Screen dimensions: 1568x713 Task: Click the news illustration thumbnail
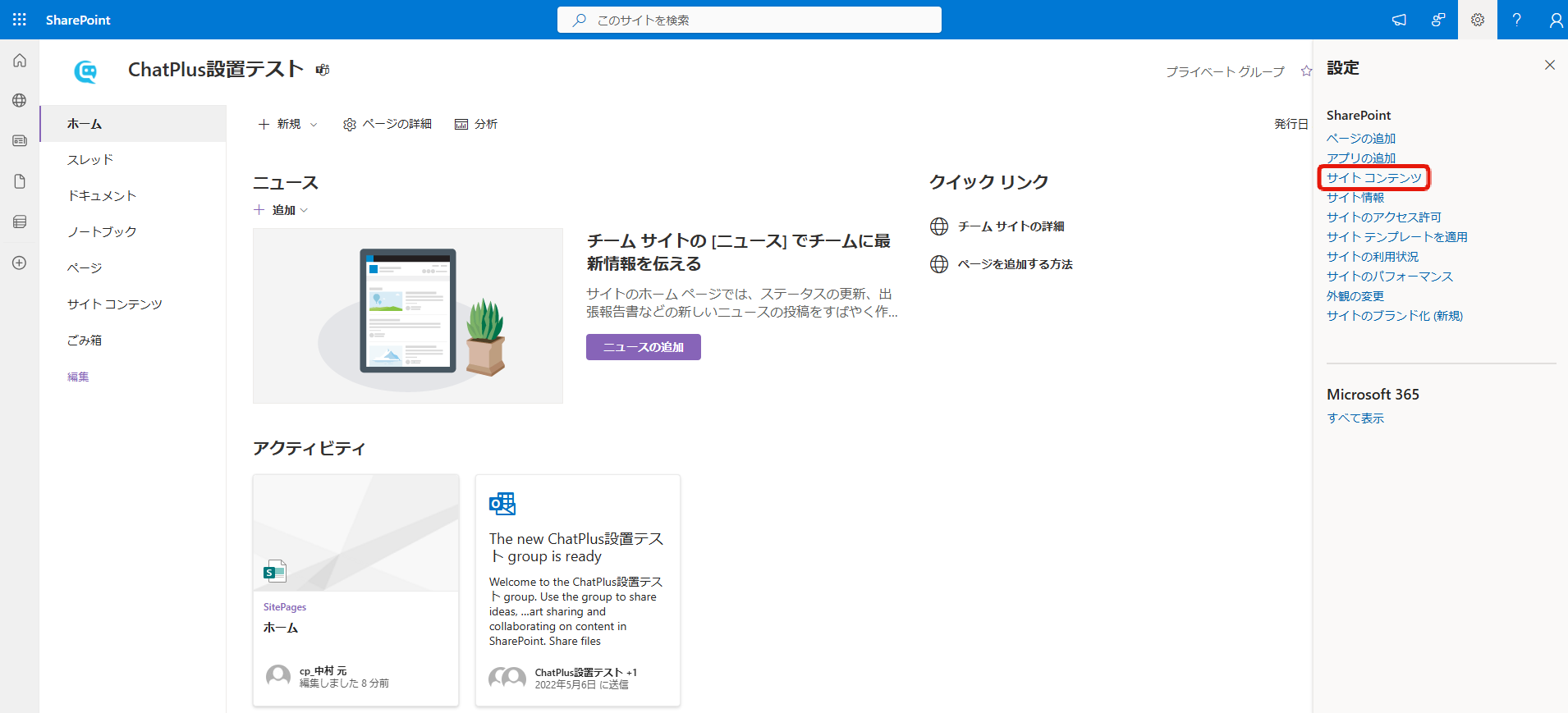[x=408, y=316]
